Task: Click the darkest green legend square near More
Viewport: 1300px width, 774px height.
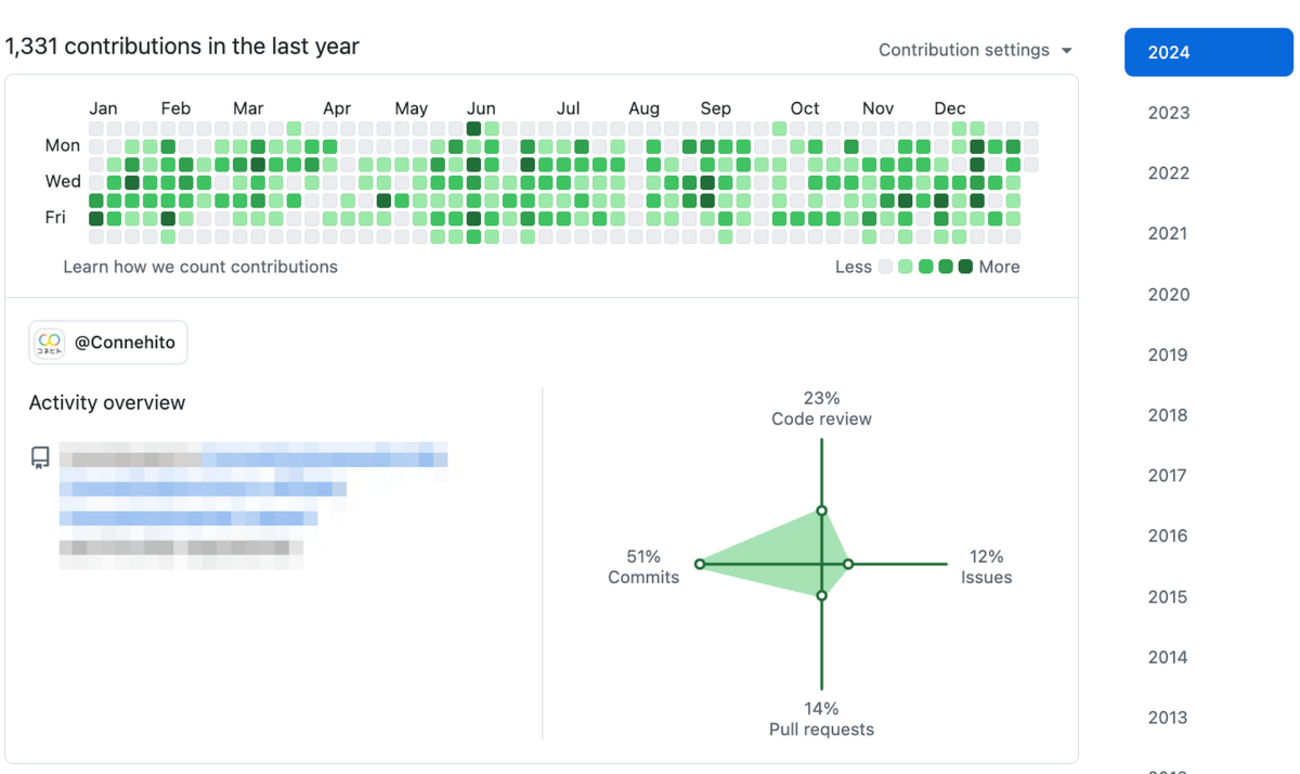Action: 965,267
